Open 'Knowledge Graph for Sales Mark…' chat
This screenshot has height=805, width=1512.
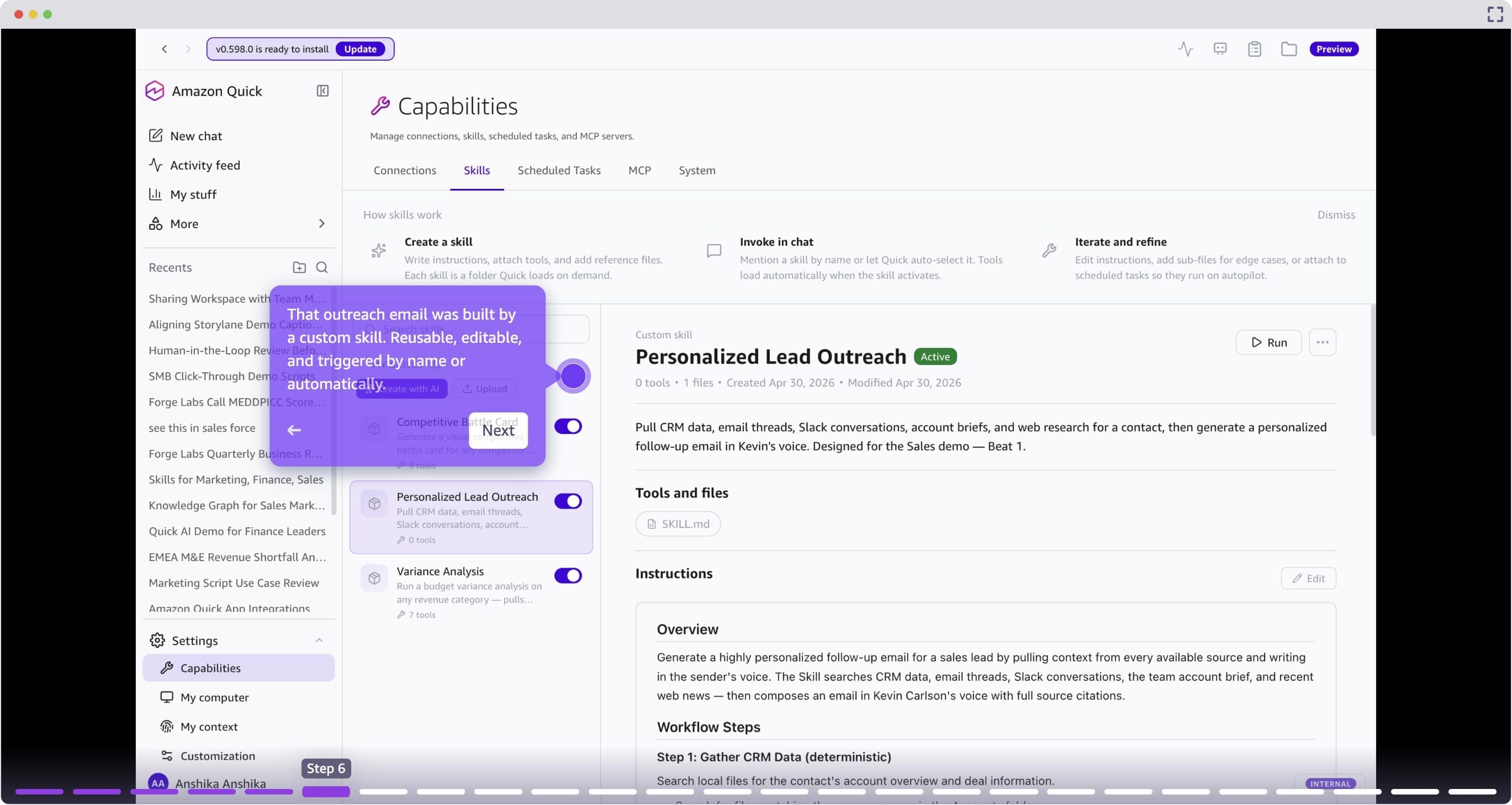click(236, 505)
